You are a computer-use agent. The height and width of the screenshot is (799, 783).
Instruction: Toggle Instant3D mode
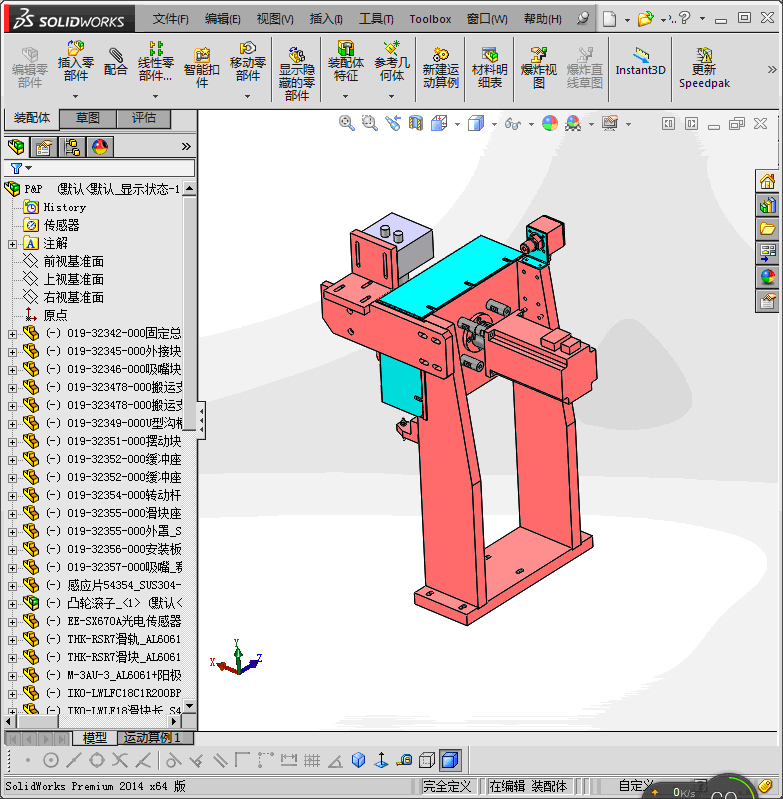click(640, 62)
